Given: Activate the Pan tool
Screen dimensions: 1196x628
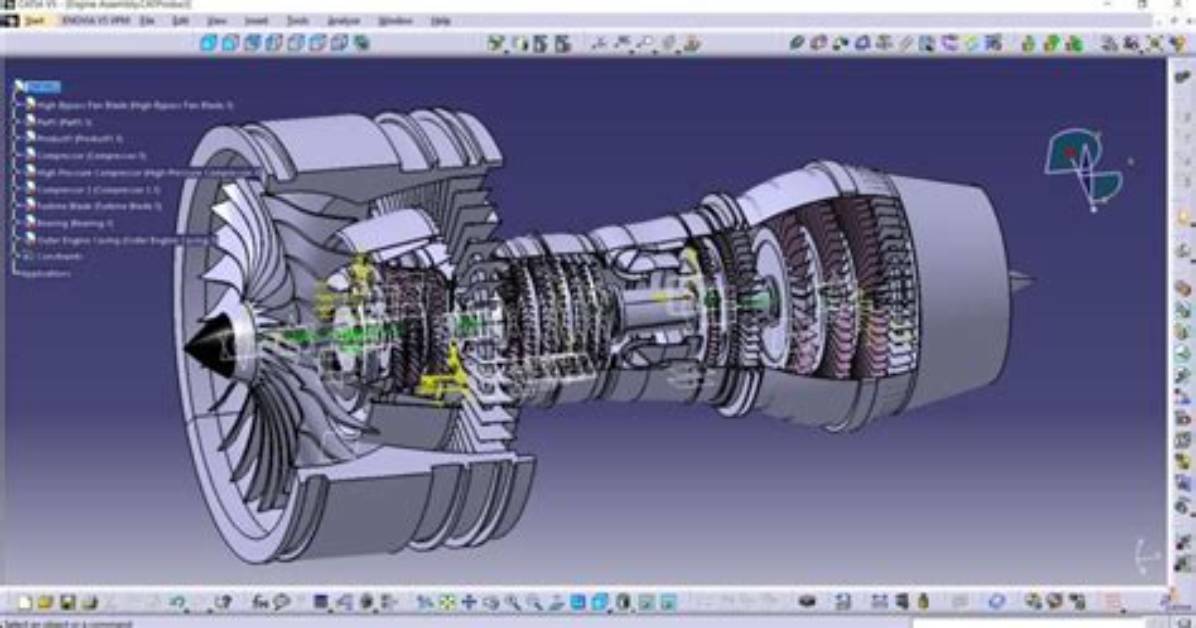Looking at the screenshot, I should coord(468,603).
